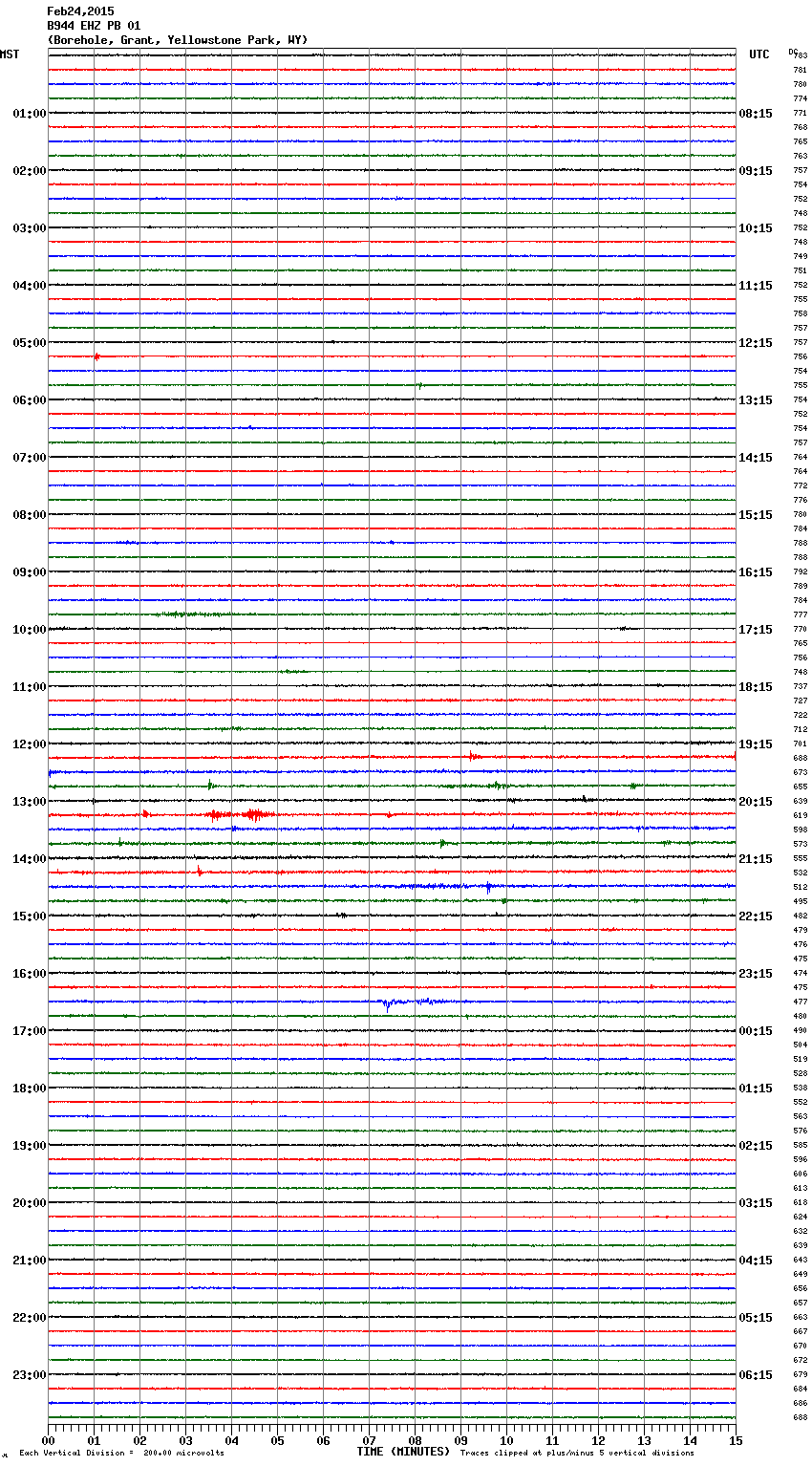
Task: Select the 18:00 MST hour label
Action: (30, 1089)
